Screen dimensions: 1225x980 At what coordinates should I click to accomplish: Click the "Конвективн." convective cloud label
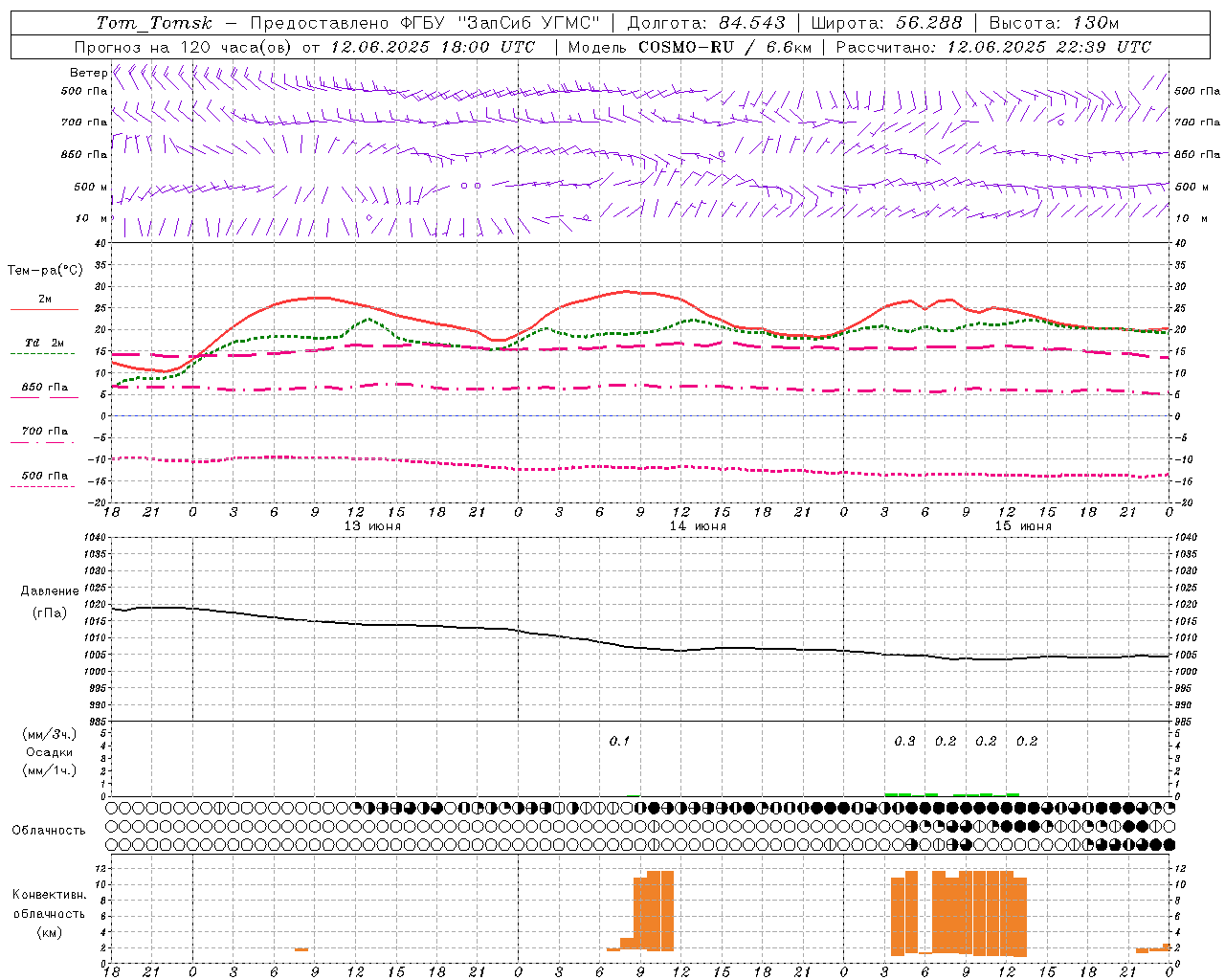pos(50,895)
